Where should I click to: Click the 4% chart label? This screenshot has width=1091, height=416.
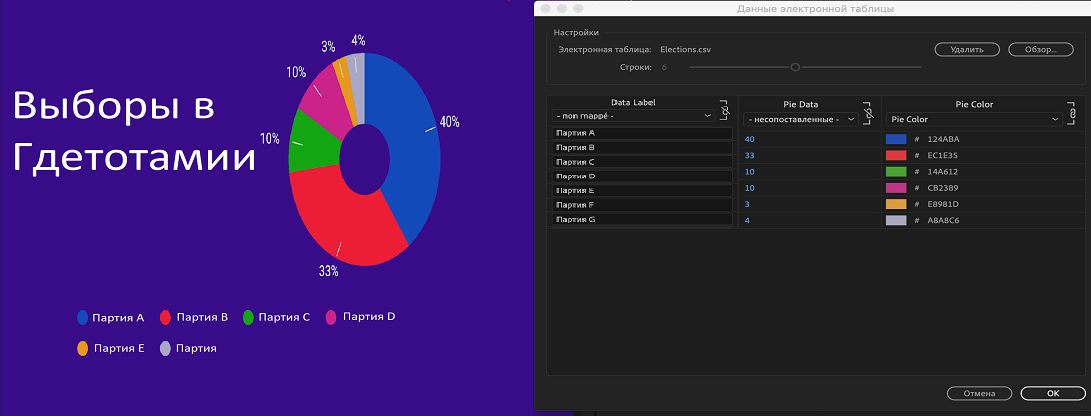[x=358, y=40]
